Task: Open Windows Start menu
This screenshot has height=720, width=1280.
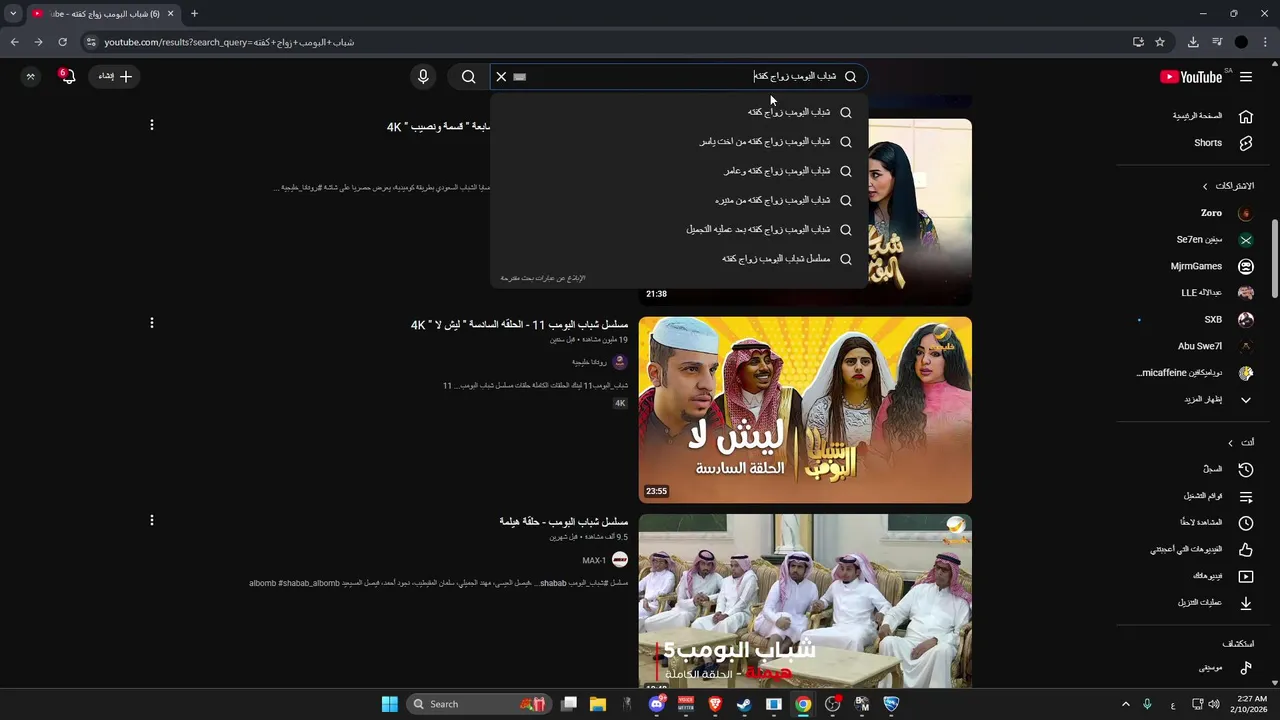Action: pyautogui.click(x=389, y=704)
